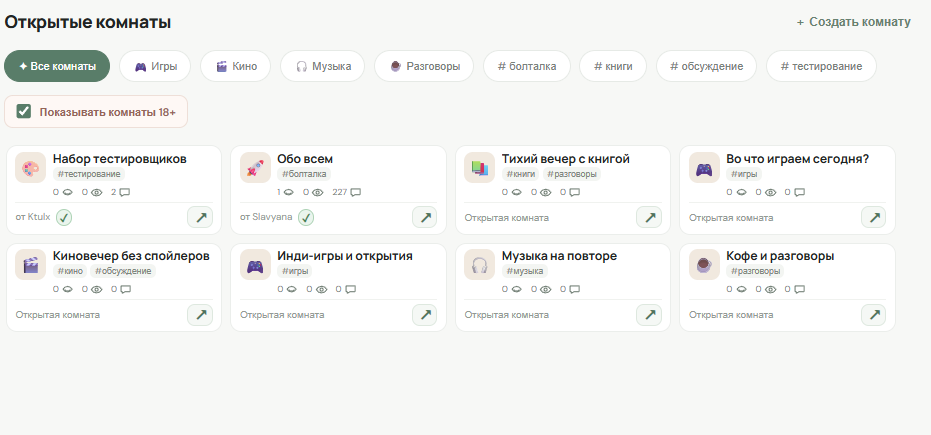Open the Обо всем room arrow
This screenshot has width=931, height=435.
[425, 217]
